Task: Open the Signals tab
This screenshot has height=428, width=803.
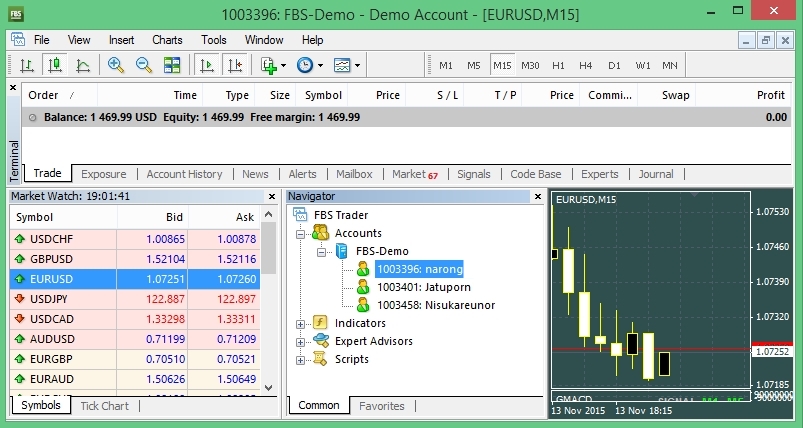Action: pyautogui.click(x=474, y=174)
